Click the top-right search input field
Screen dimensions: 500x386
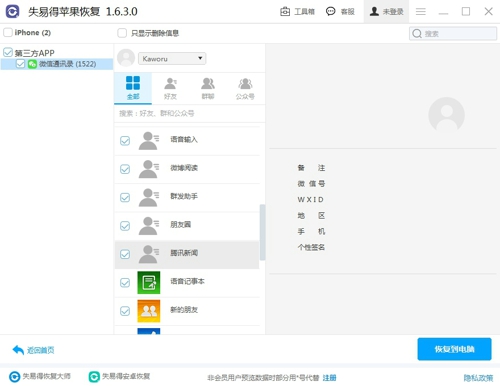pyautogui.click(x=453, y=34)
